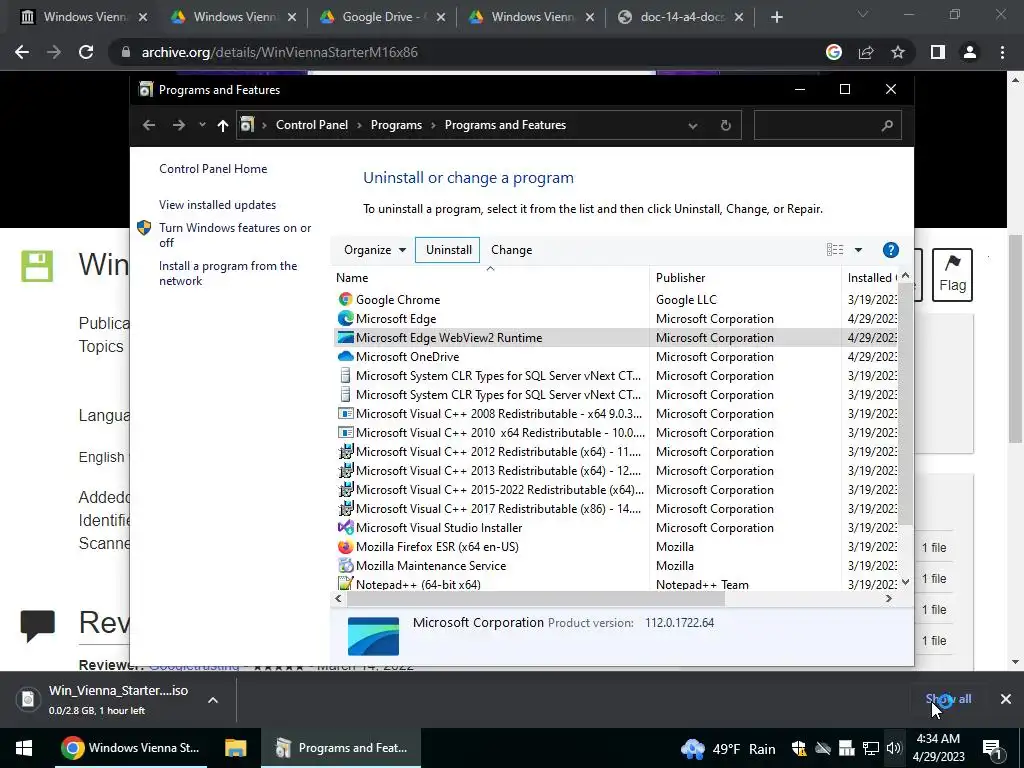This screenshot has height=768, width=1024.
Task: Refresh the Programs and Features address bar
Action: pyautogui.click(x=726, y=125)
